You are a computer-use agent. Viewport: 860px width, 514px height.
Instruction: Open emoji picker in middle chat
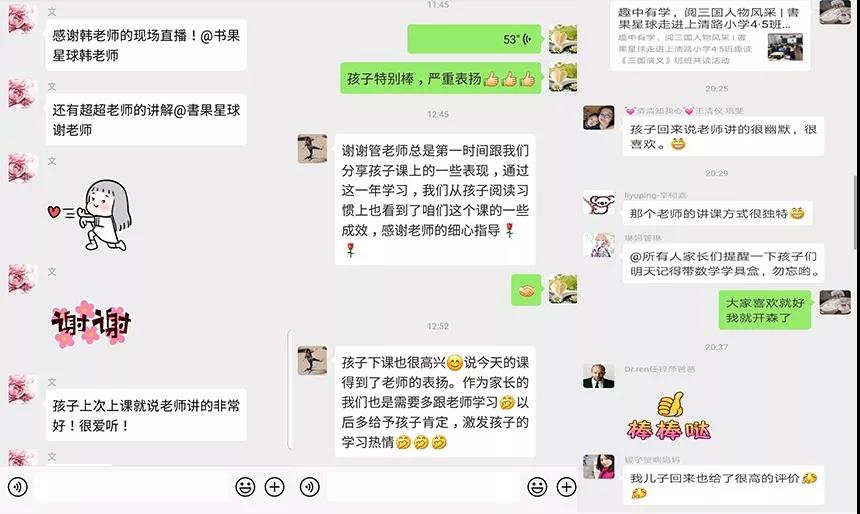537,487
